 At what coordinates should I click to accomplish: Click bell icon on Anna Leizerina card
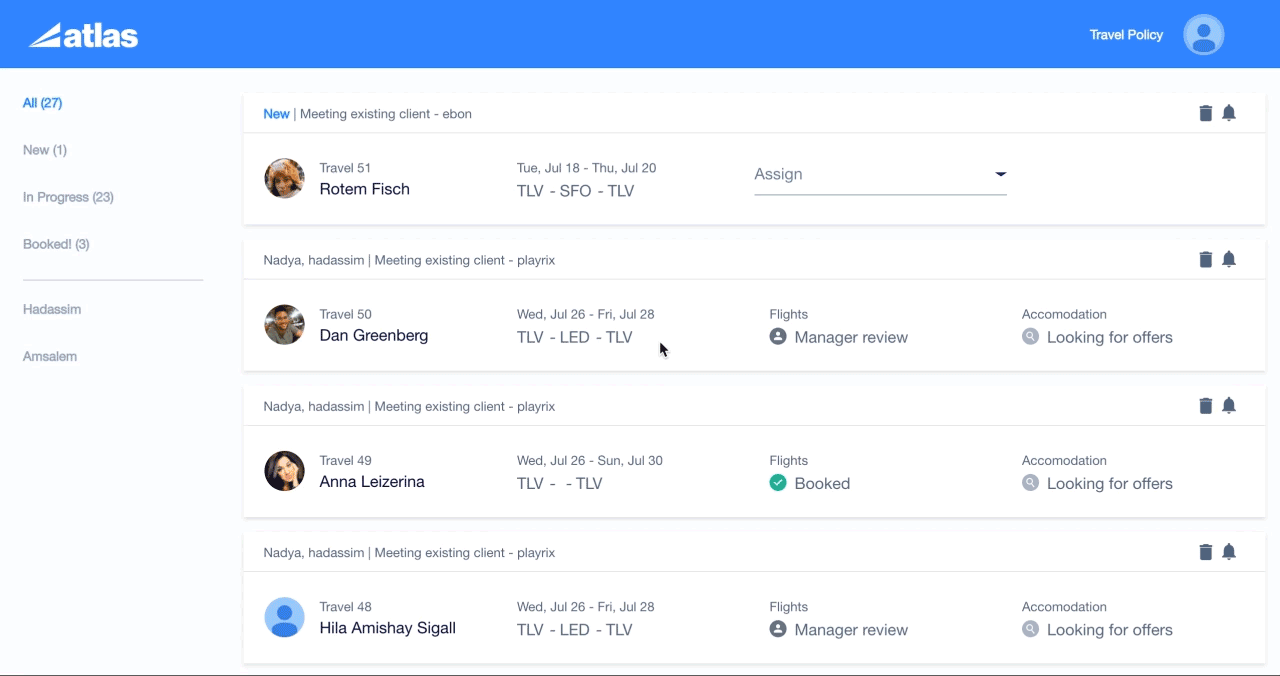[1229, 406]
